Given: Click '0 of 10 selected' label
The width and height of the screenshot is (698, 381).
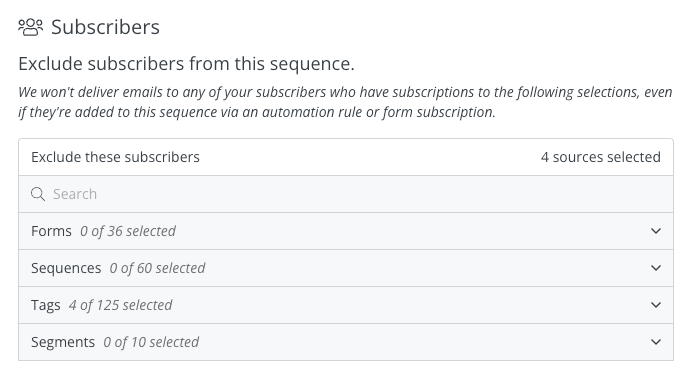Looking at the screenshot, I should (x=151, y=342).
